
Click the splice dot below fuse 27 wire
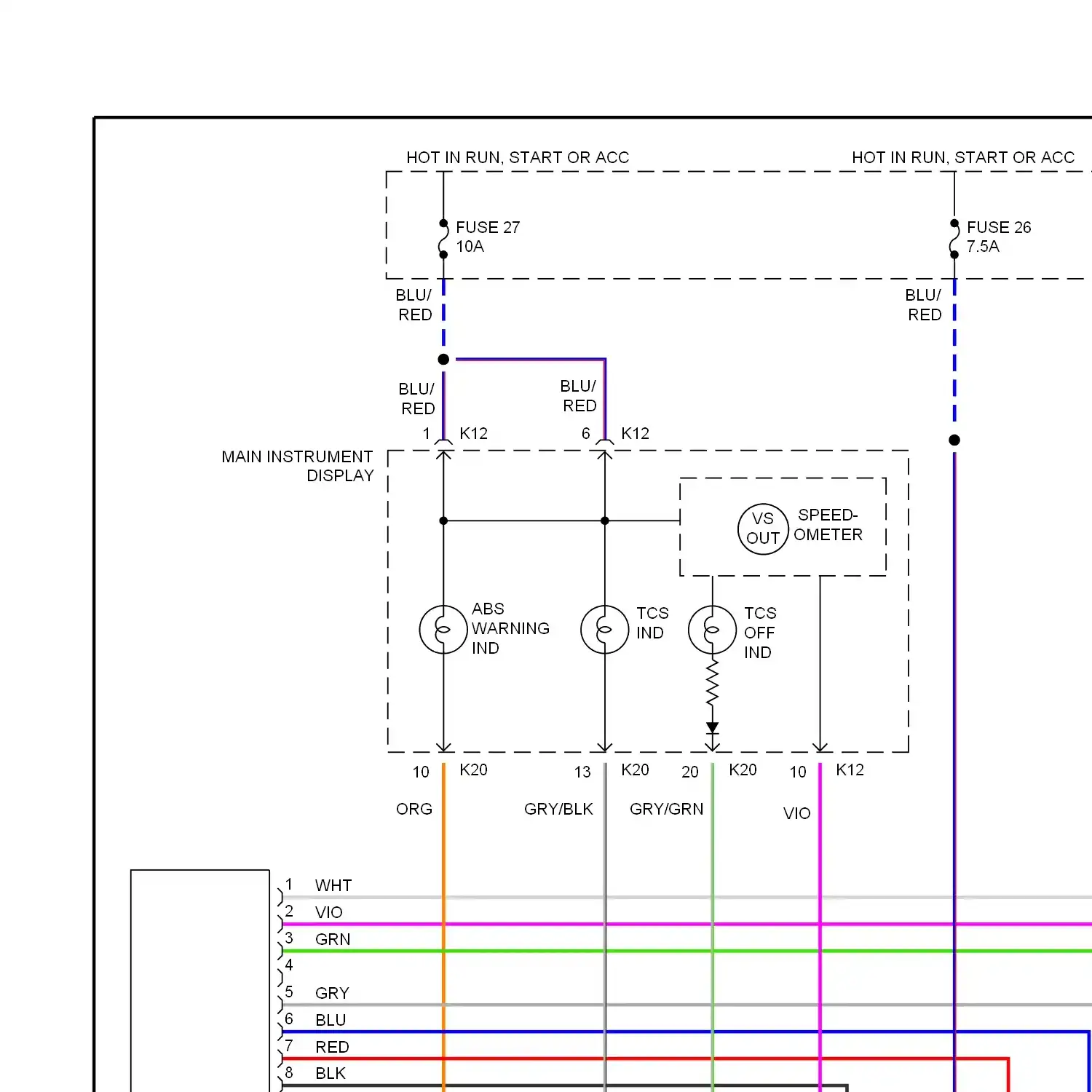[x=443, y=359]
